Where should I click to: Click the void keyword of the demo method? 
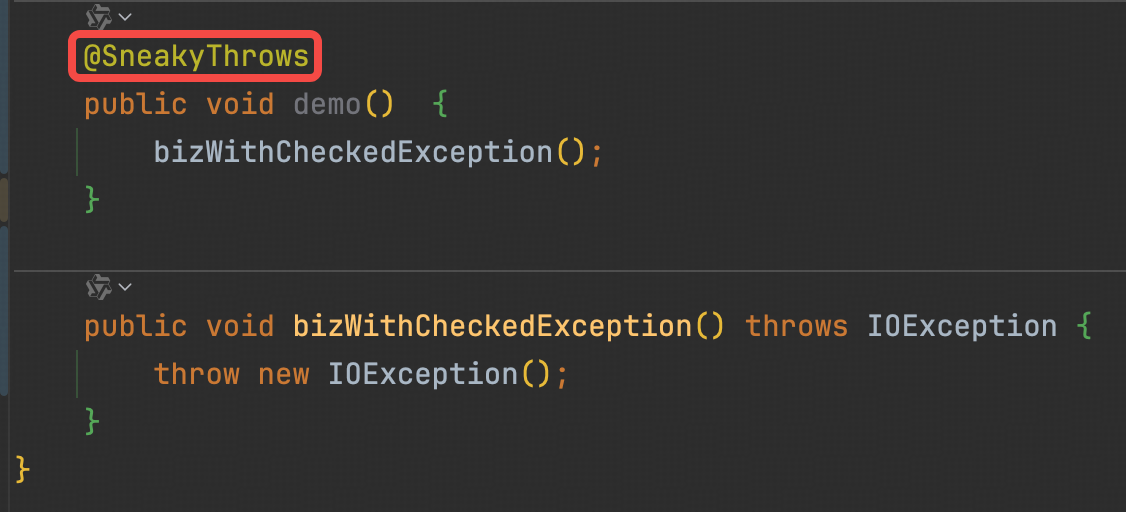[240, 105]
